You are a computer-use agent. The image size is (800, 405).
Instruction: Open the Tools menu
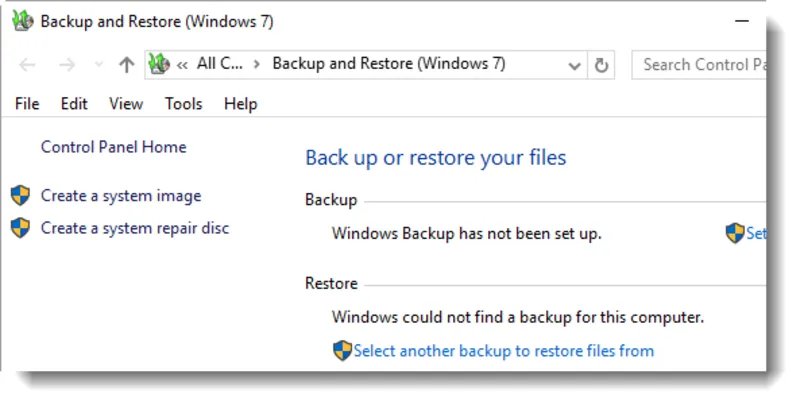[184, 104]
